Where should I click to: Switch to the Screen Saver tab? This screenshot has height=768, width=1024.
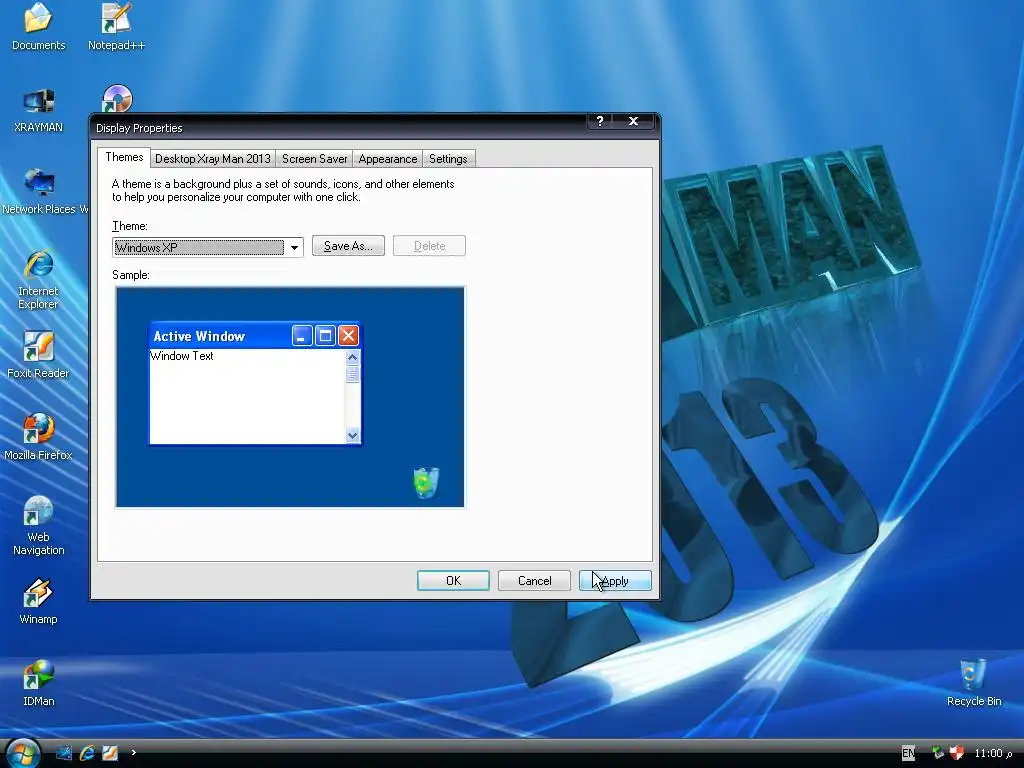tap(314, 159)
